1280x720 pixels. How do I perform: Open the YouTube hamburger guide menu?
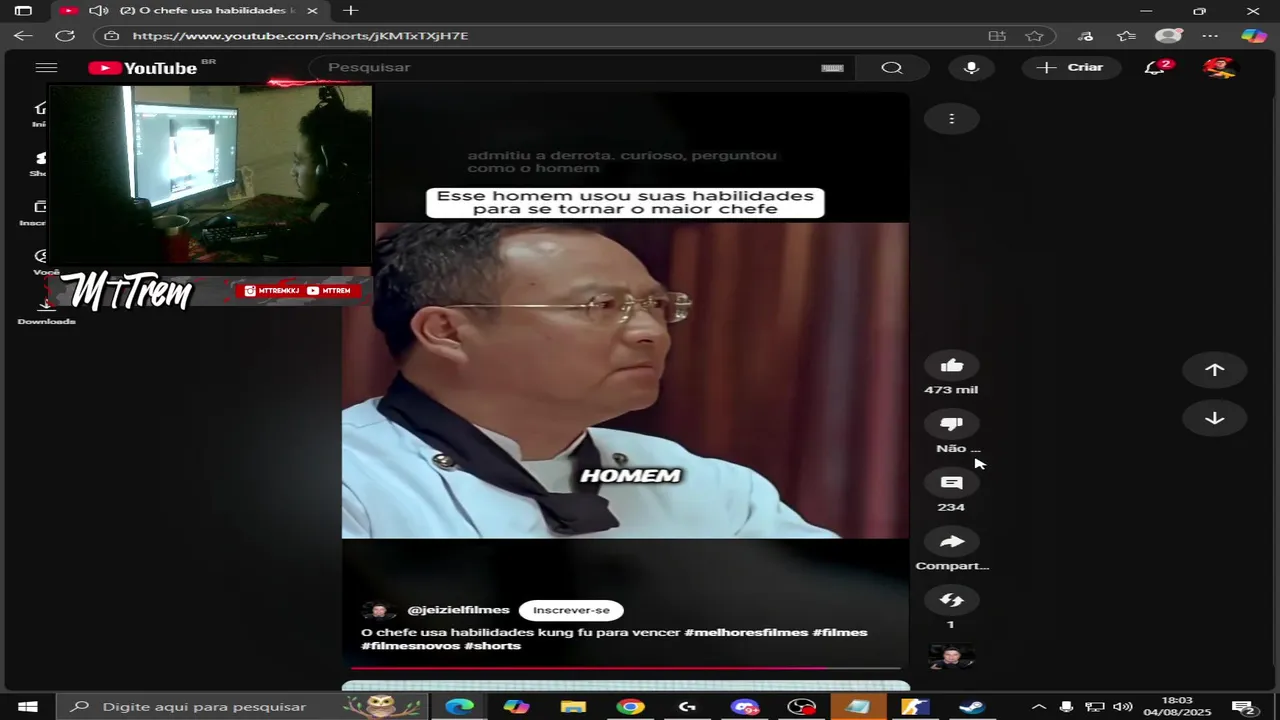(46, 68)
